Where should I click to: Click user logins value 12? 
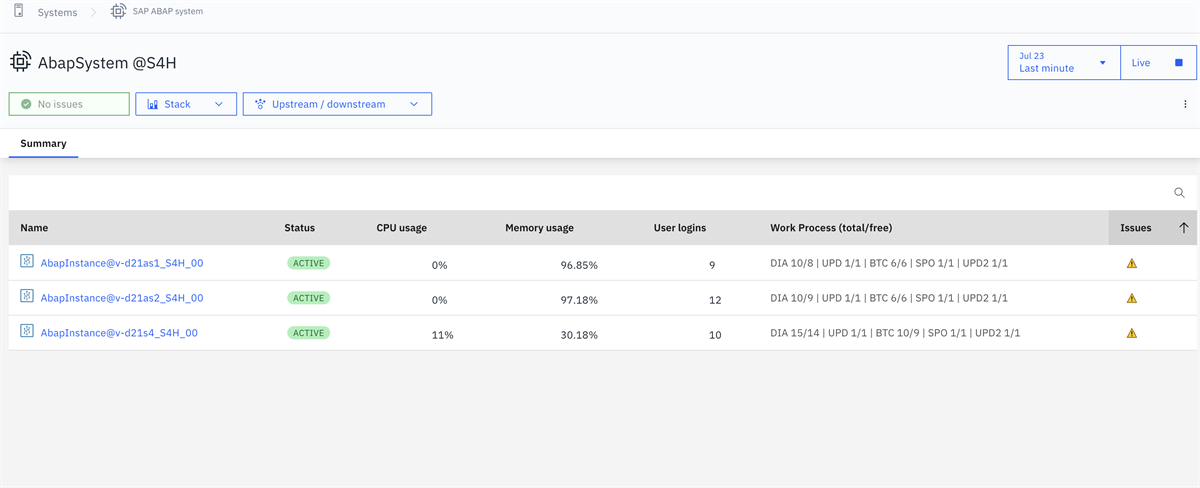[x=715, y=300]
